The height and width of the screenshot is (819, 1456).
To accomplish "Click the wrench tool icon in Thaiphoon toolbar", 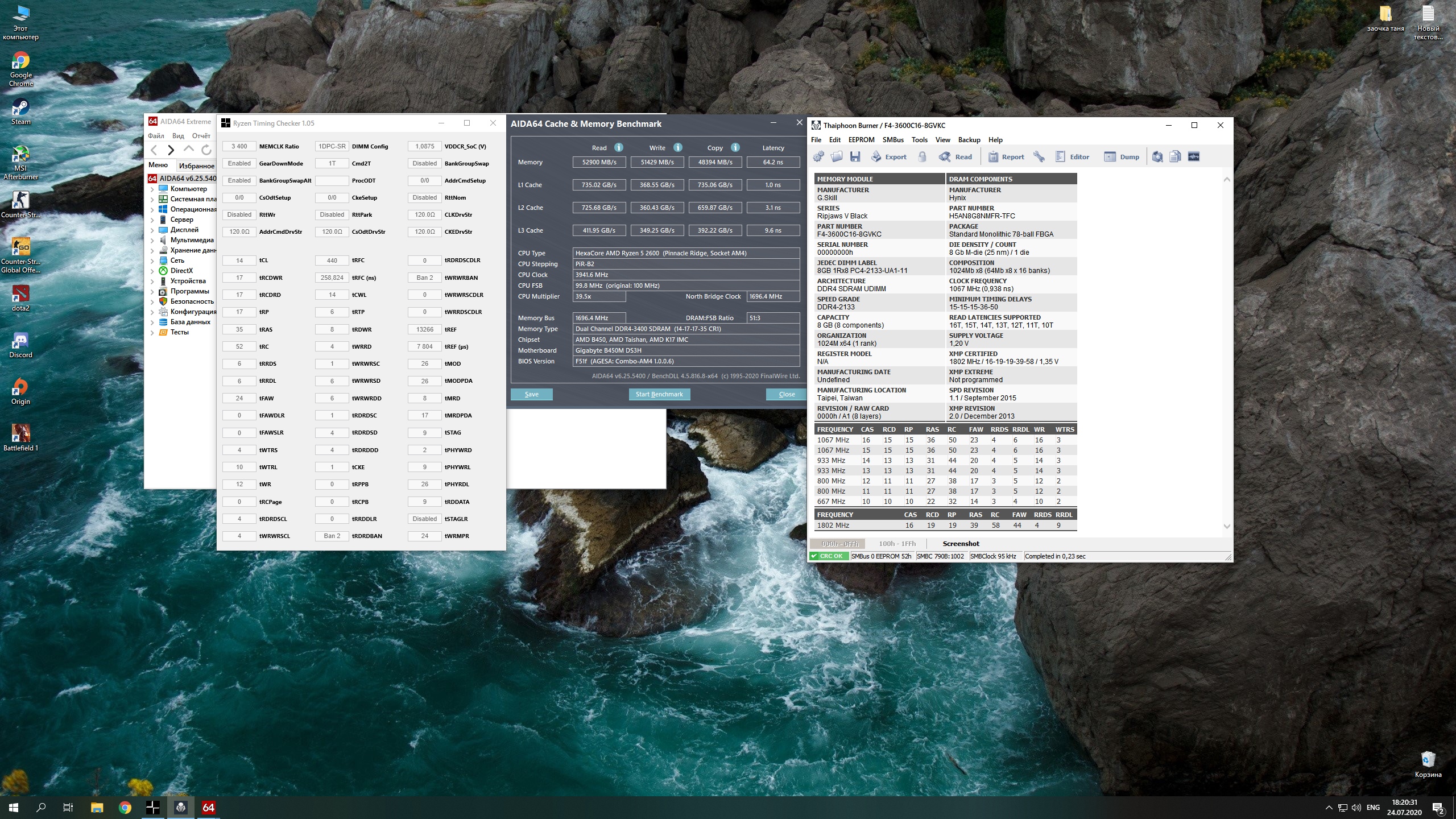I will point(1039,157).
